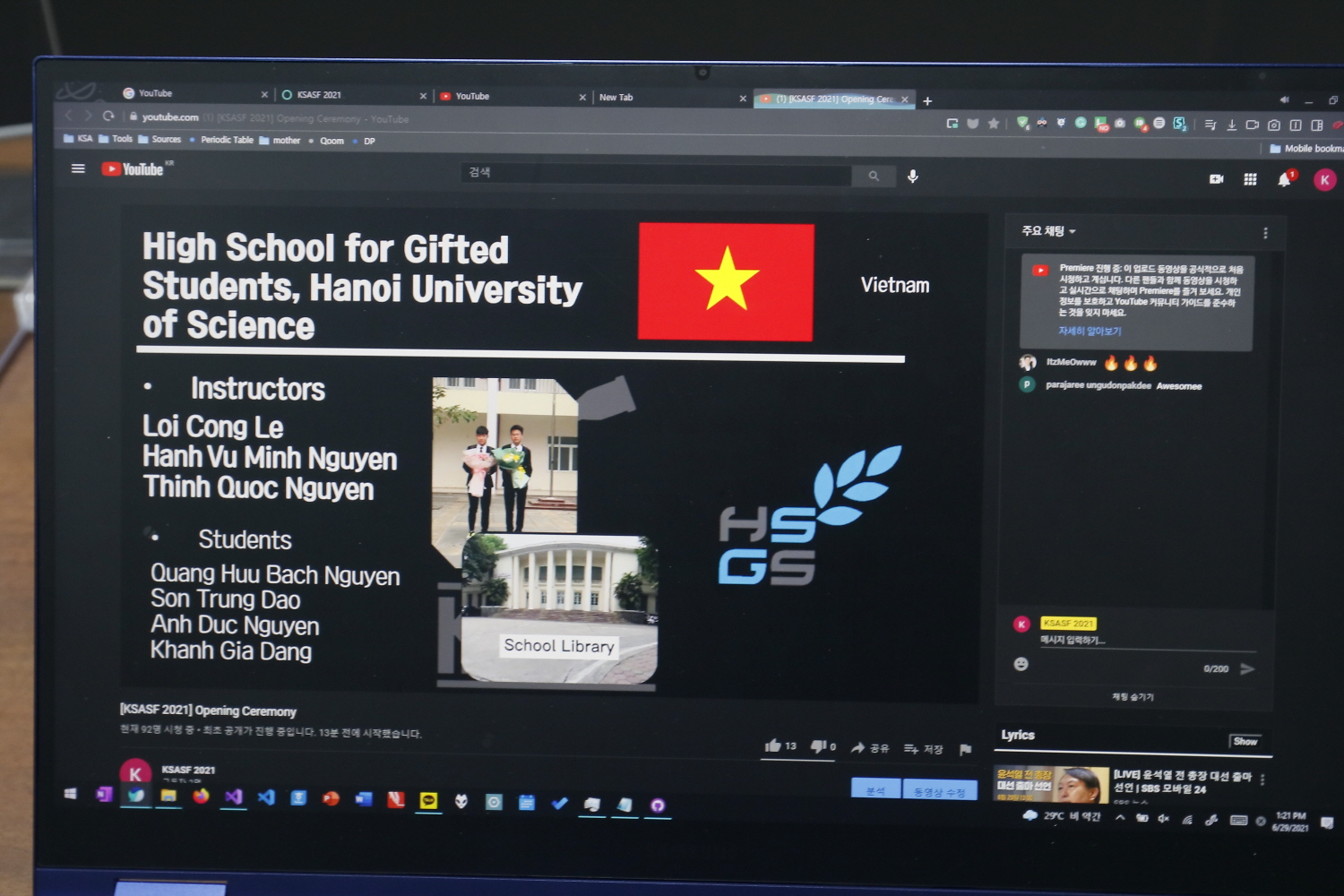Open the browser downloads arrow icon
The width and height of the screenshot is (1344, 896).
pos(1231,125)
